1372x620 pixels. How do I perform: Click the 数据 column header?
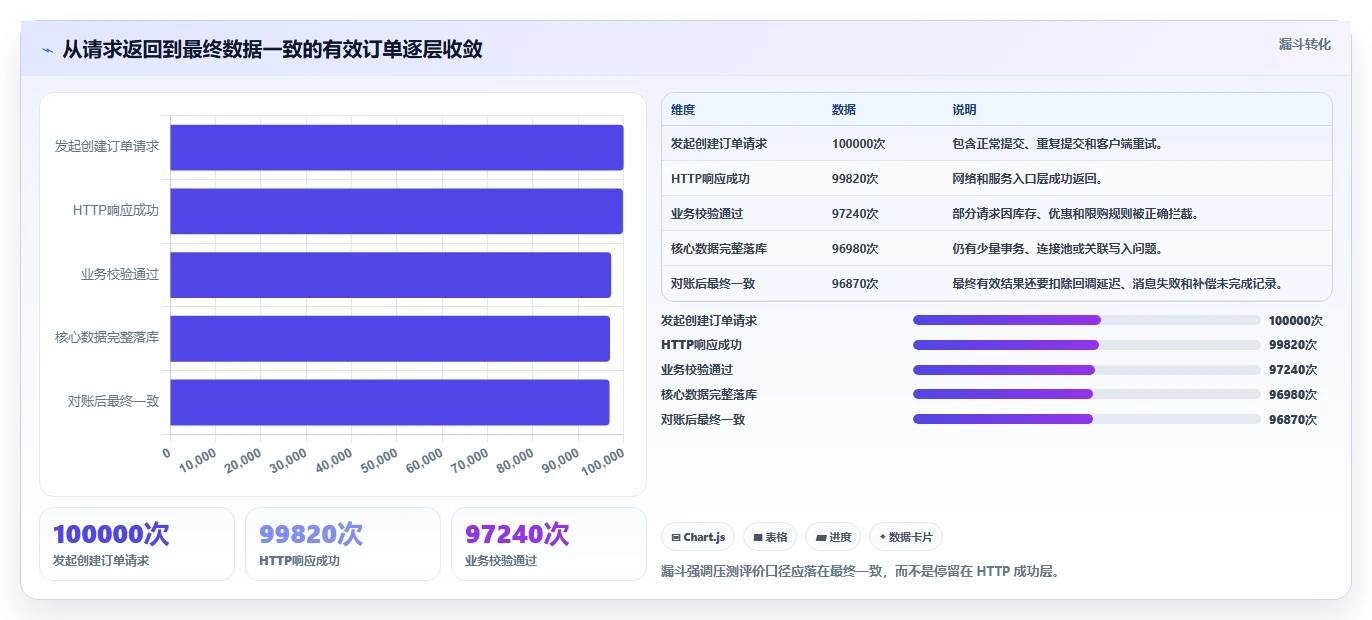[844, 110]
